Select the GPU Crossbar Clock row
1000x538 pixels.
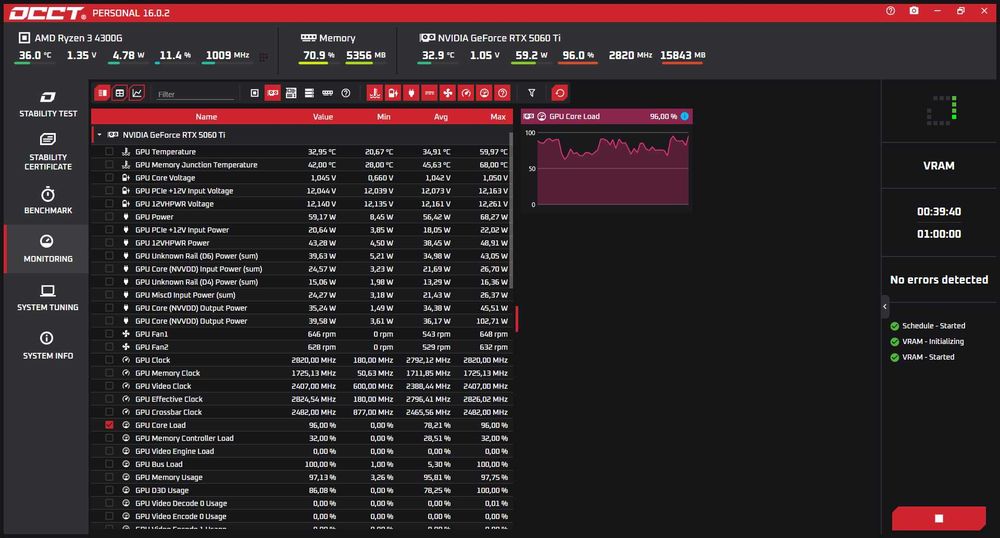click(x=301, y=412)
